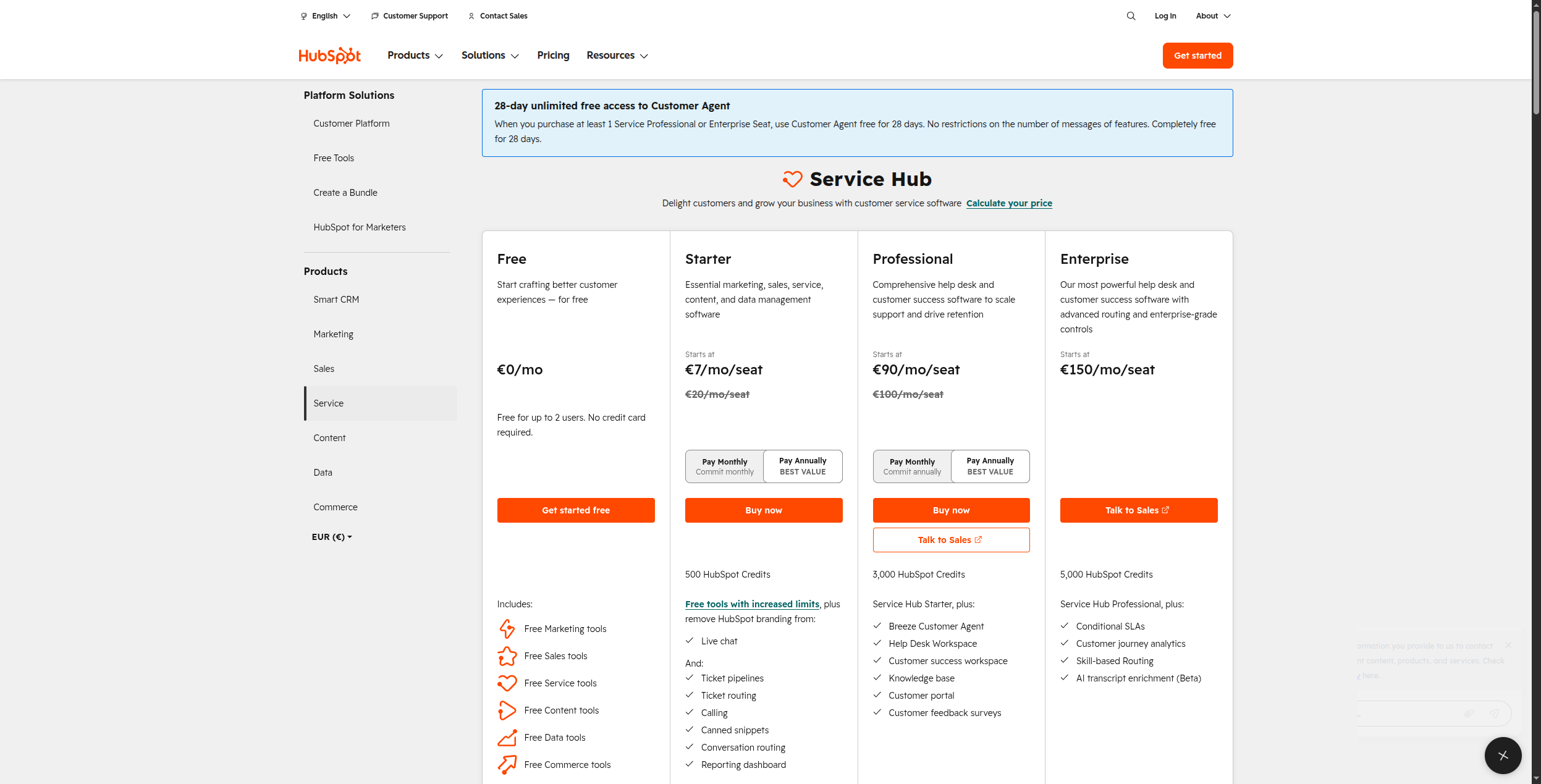Click the Service Hub heart icon

pyautogui.click(x=792, y=179)
